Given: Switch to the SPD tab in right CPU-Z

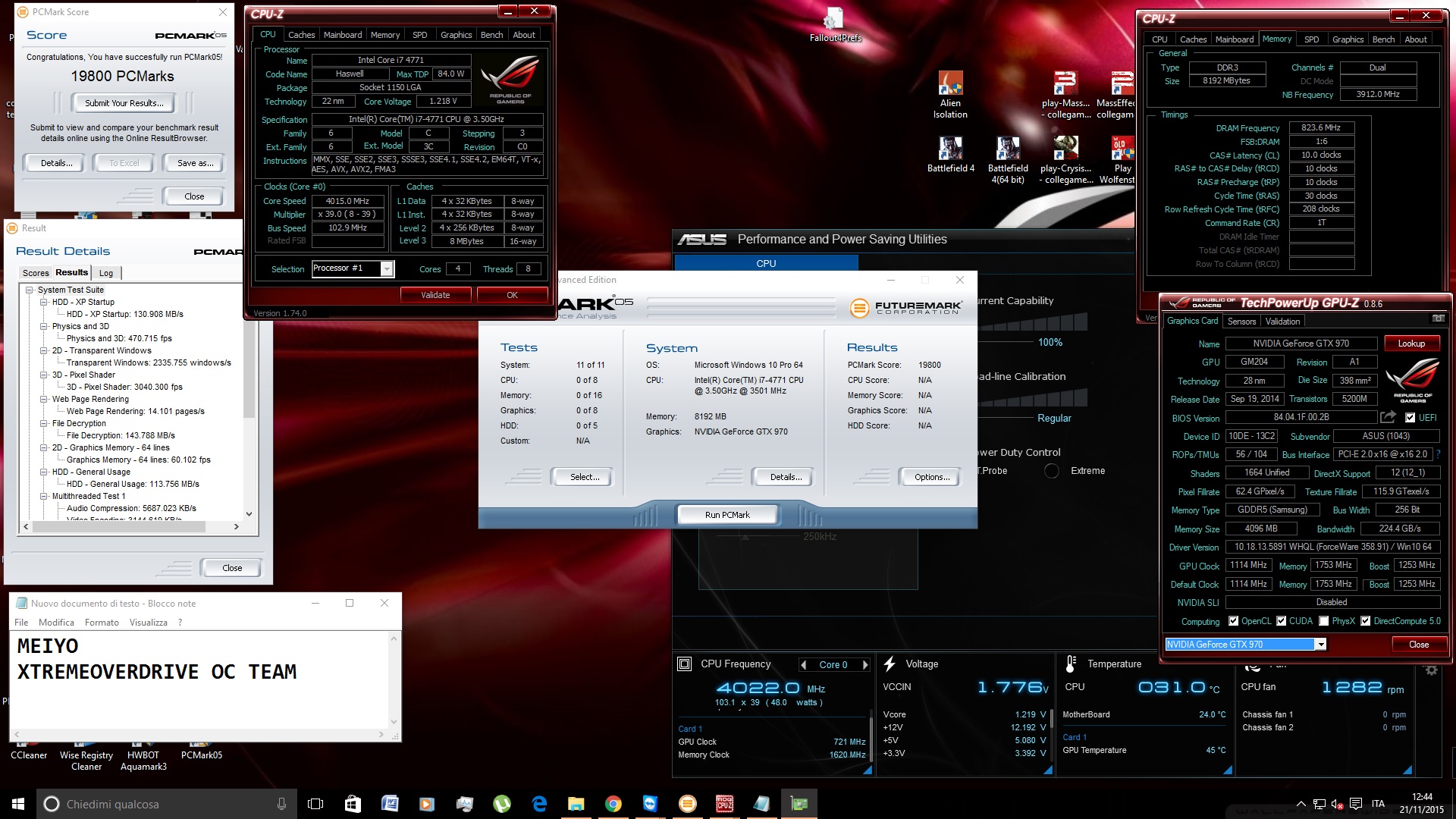Looking at the screenshot, I should (x=1311, y=39).
